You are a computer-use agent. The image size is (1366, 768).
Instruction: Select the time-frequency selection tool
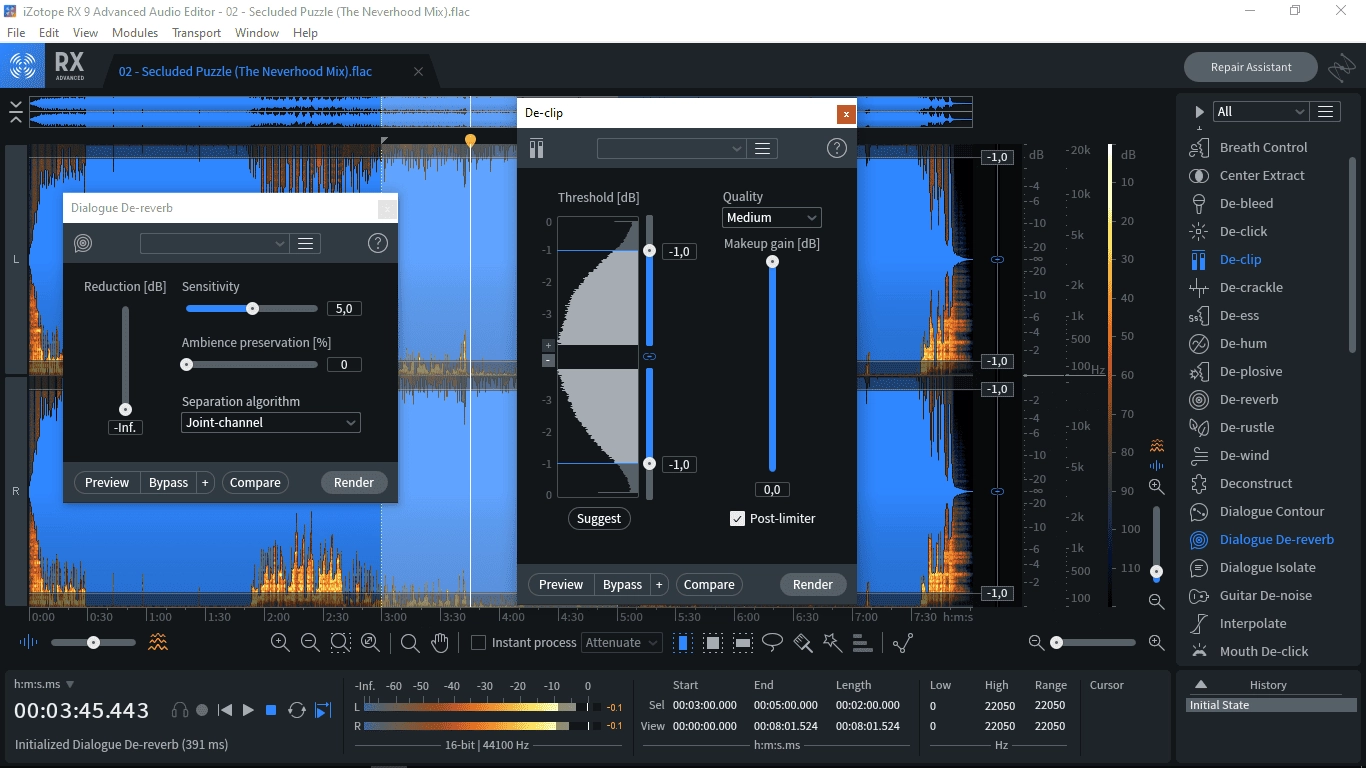[713, 642]
